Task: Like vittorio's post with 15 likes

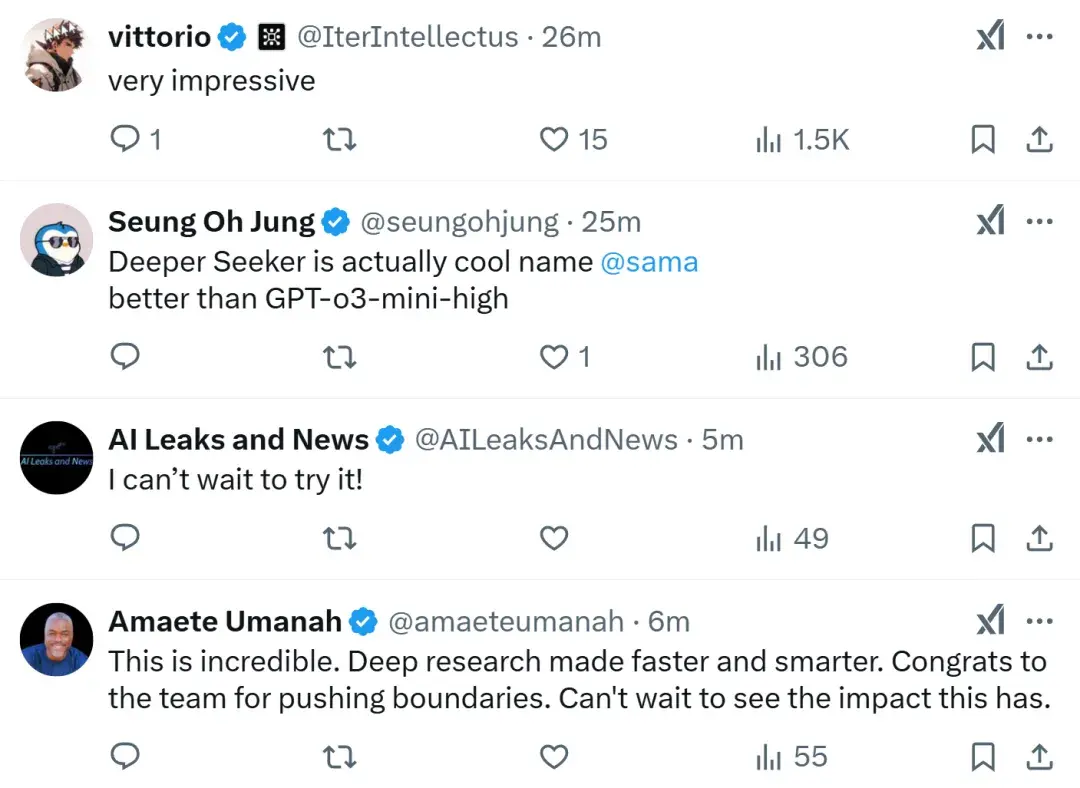Action: pos(554,139)
